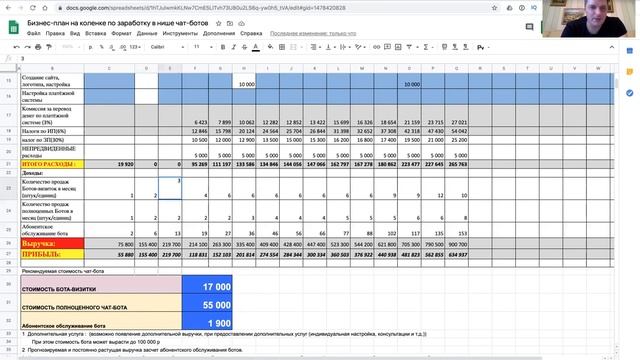Open the fill color picker
This screenshot has height=360, width=640.
pyautogui.click(x=270, y=47)
